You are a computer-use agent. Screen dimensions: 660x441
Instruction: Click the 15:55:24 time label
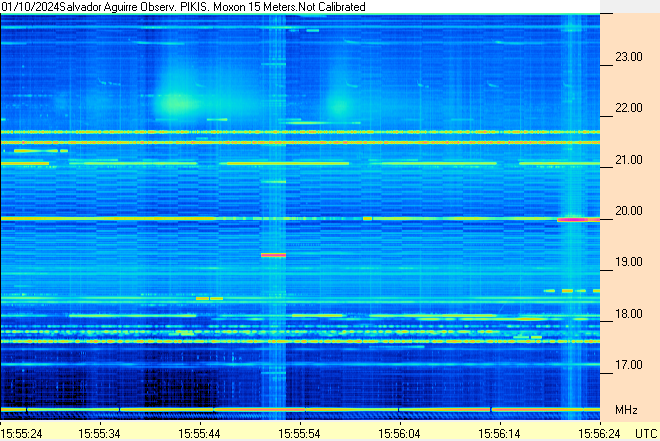tap(21, 433)
